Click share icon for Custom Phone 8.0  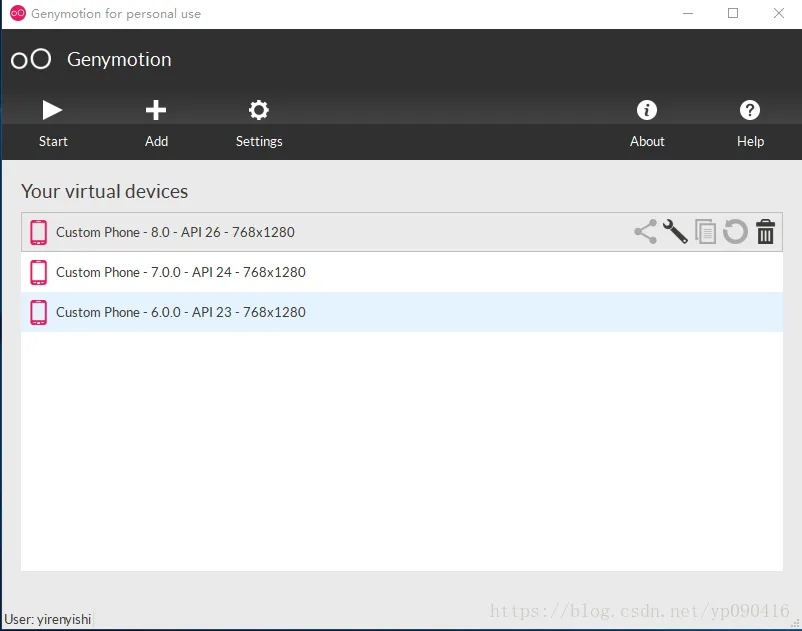click(645, 232)
